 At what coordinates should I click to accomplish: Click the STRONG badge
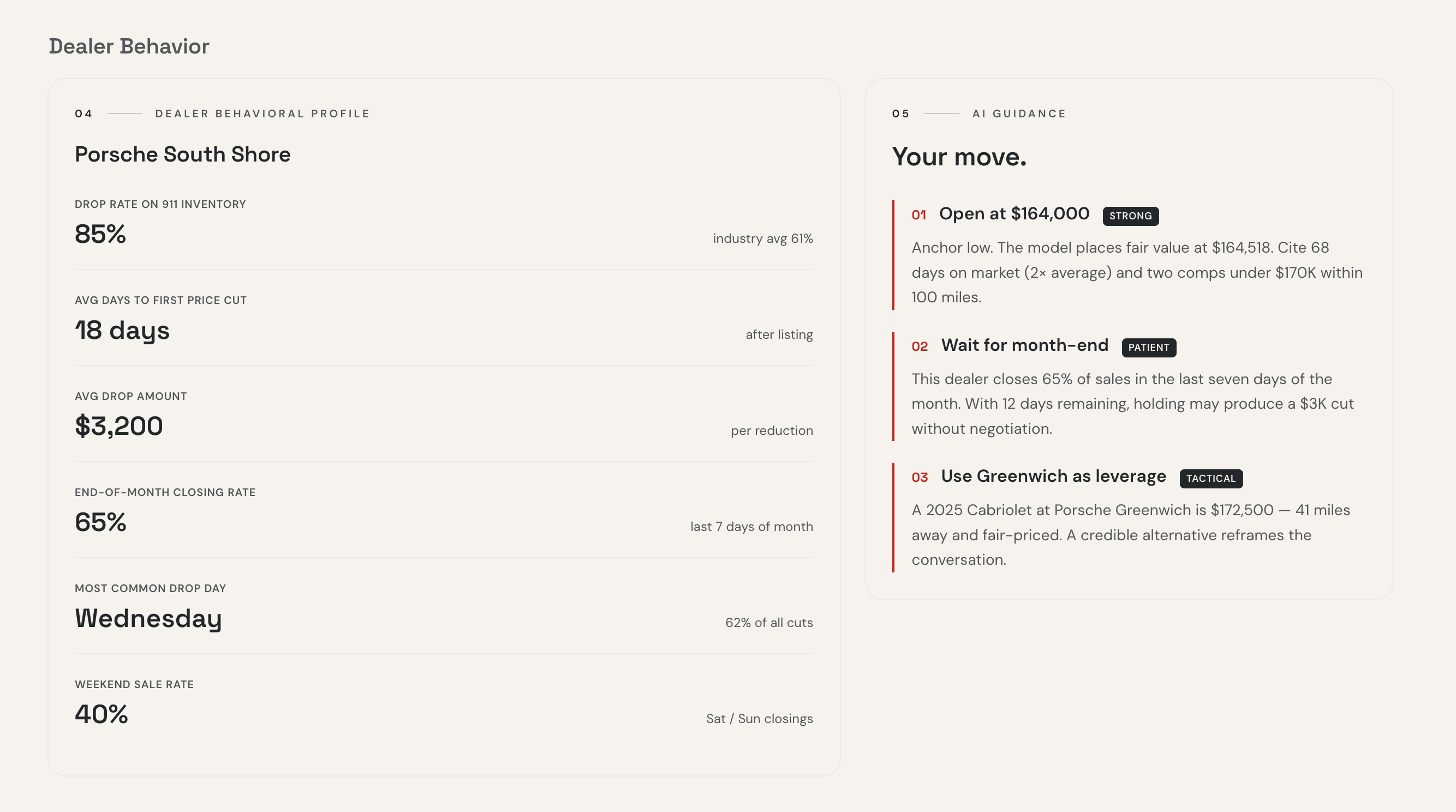[x=1130, y=216]
